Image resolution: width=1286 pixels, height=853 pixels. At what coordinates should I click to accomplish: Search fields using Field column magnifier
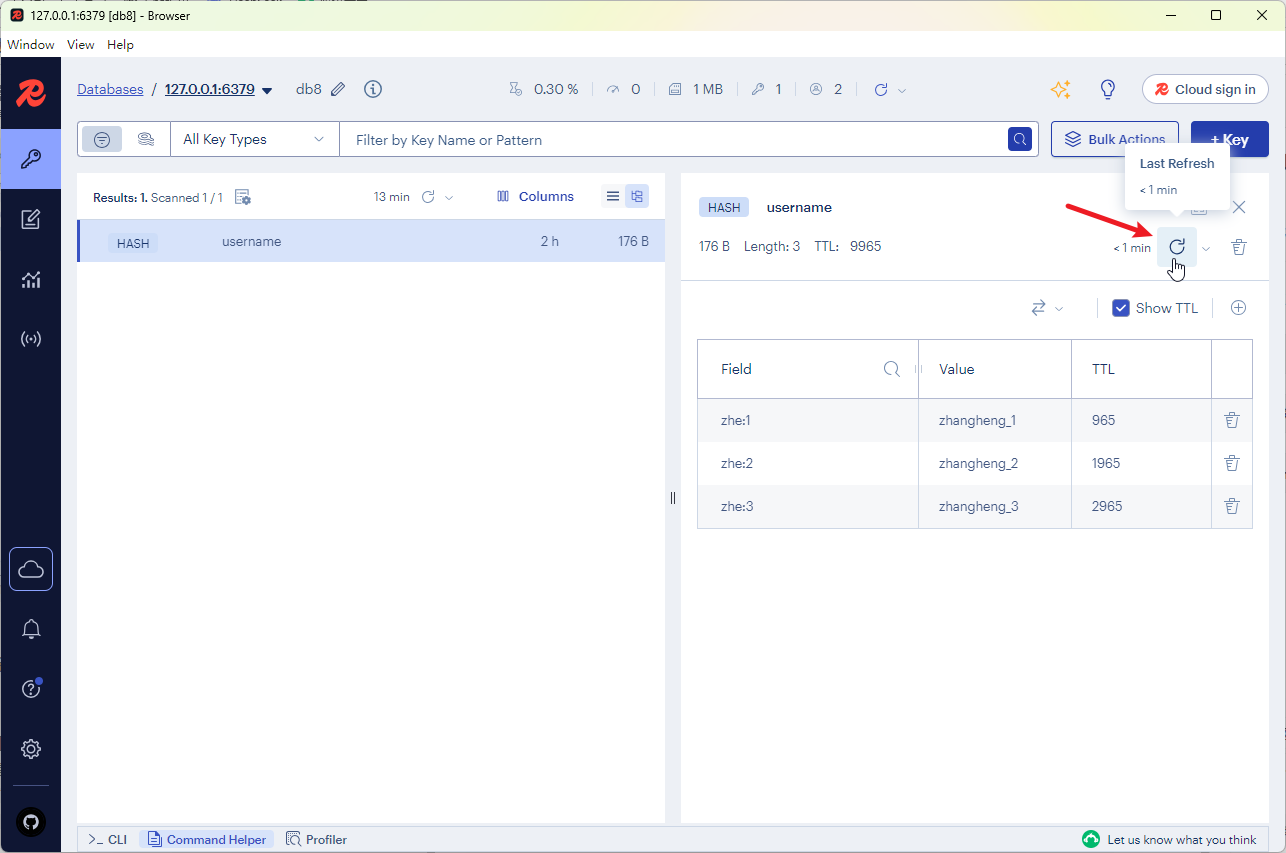(892, 369)
